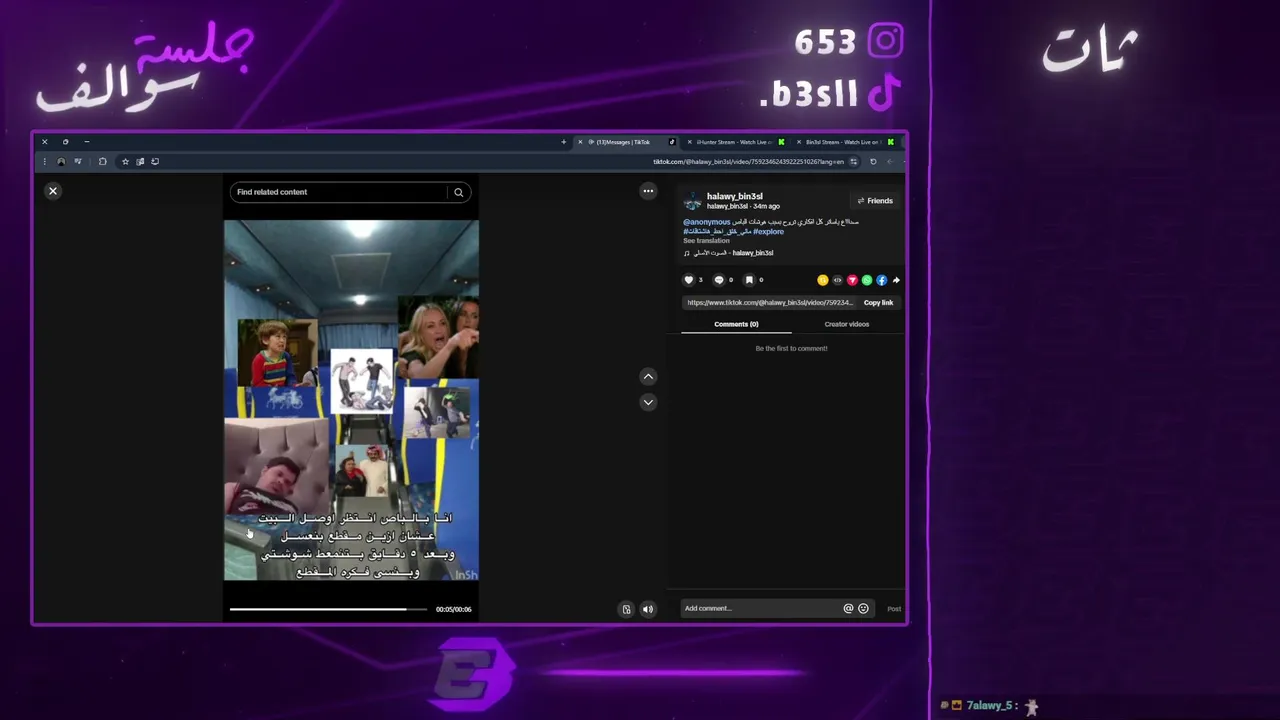
Task: Like the video with the heart icon
Action: (688, 280)
